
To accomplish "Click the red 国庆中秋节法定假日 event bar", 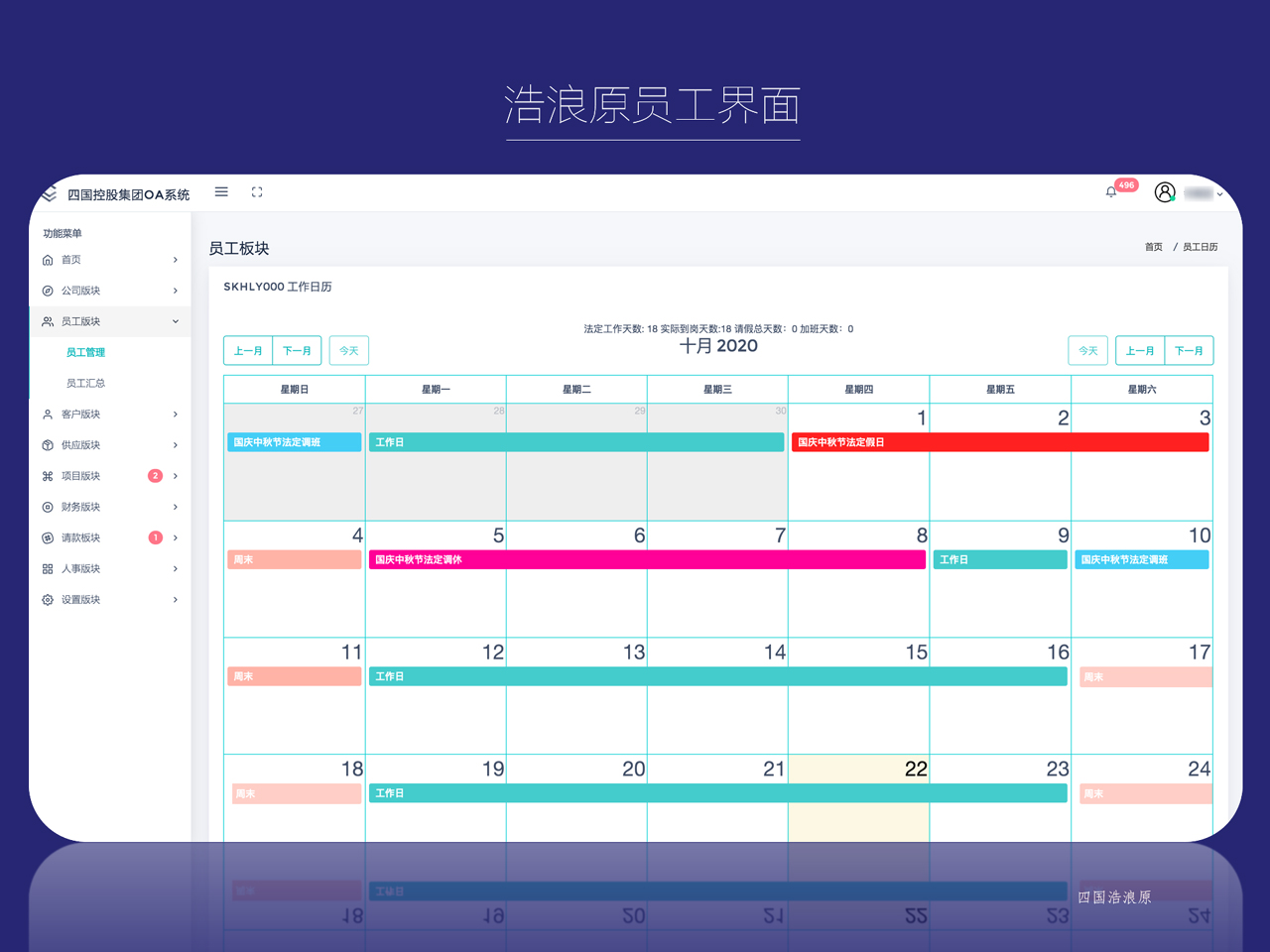I will pyautogui.click(x=1000, y=442).
